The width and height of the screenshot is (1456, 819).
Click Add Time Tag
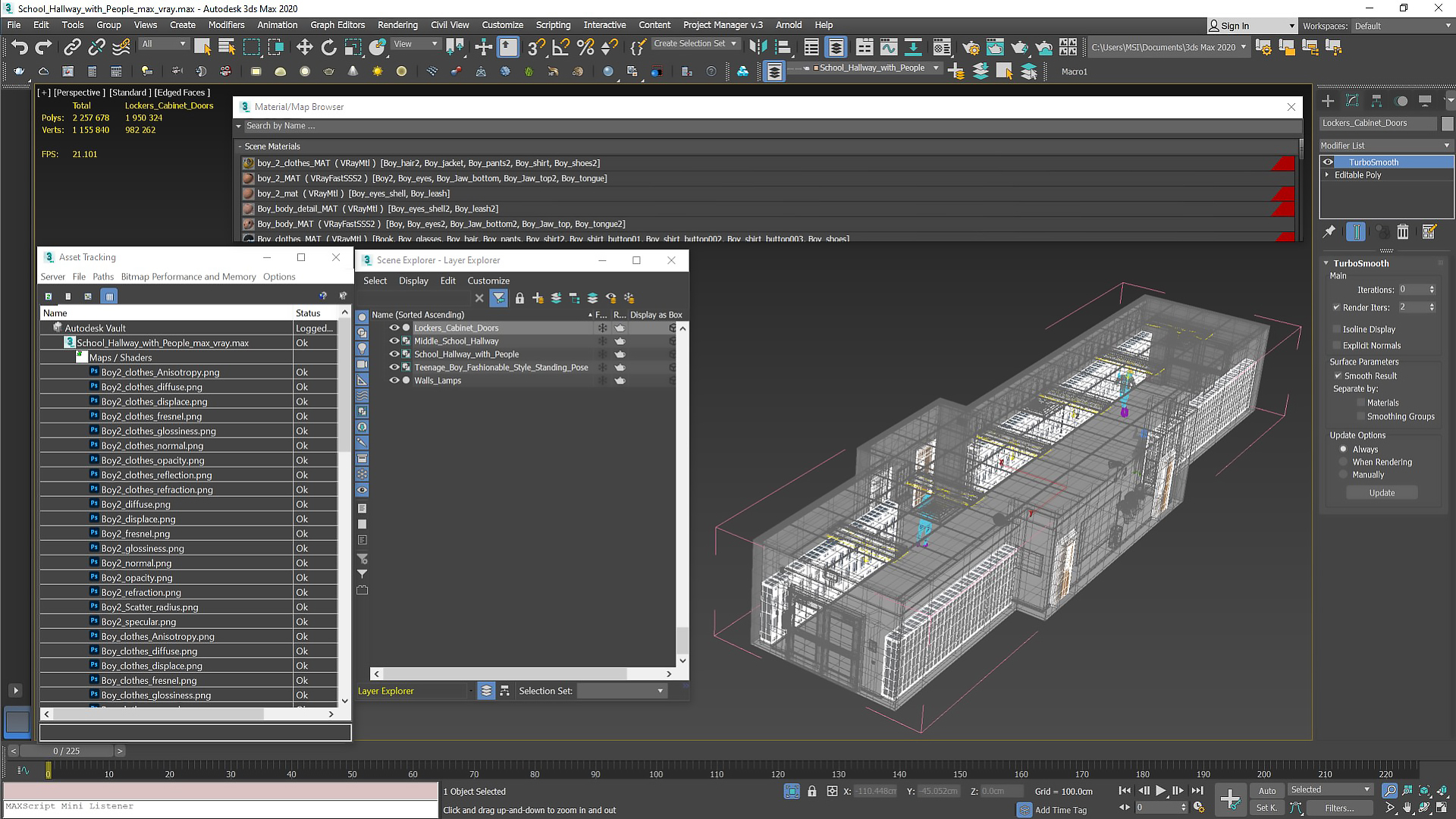click(1061, 810)
